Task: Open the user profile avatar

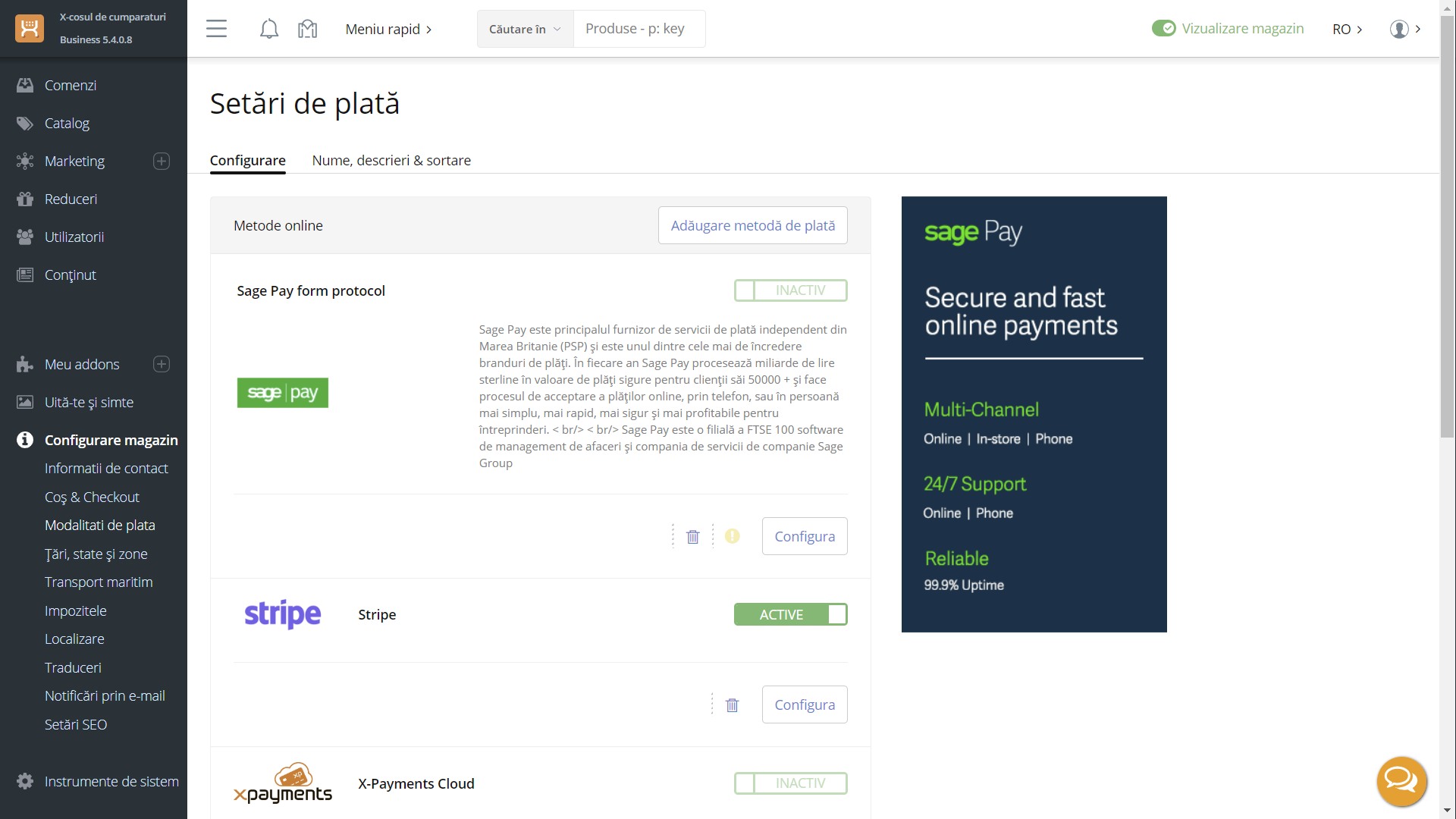Action: 1399,29
